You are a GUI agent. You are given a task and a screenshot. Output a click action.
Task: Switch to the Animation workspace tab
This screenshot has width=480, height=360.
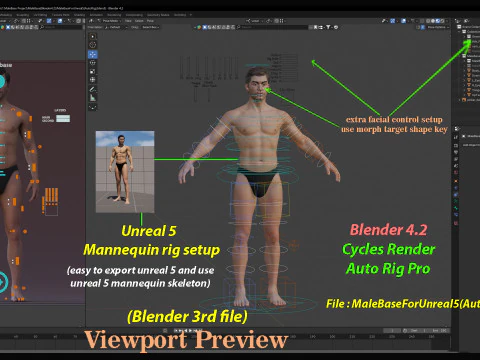(x=96, y=15)
